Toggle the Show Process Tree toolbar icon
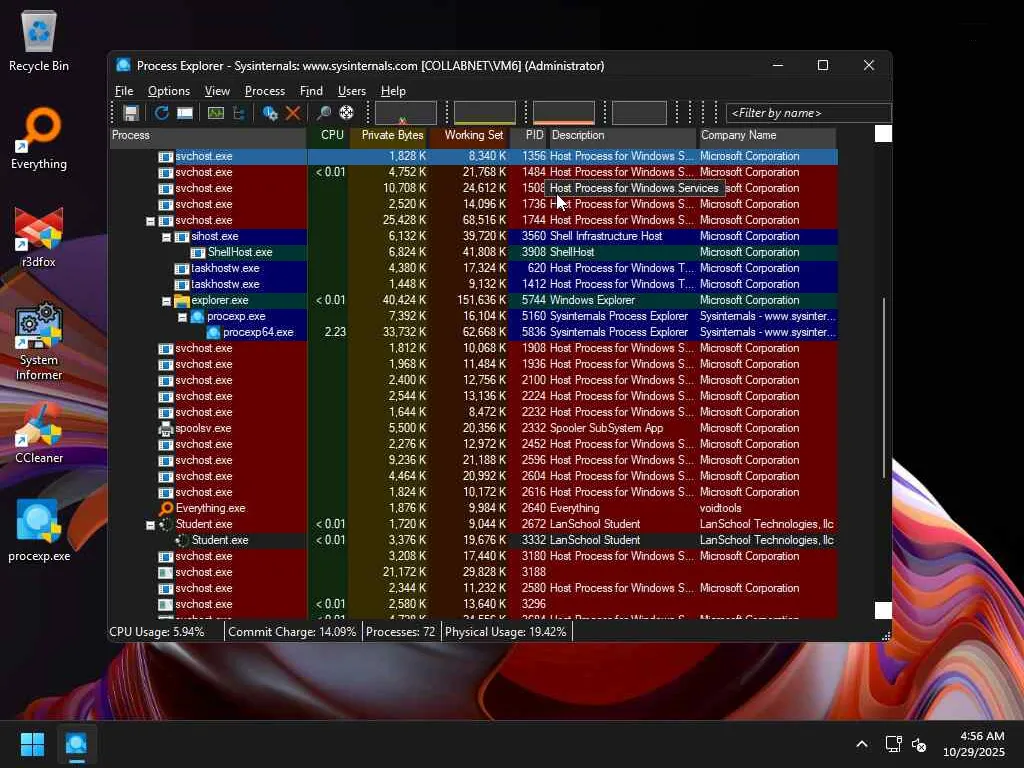Viewport: 1024px width, 768px height. [x=239, y=113]
